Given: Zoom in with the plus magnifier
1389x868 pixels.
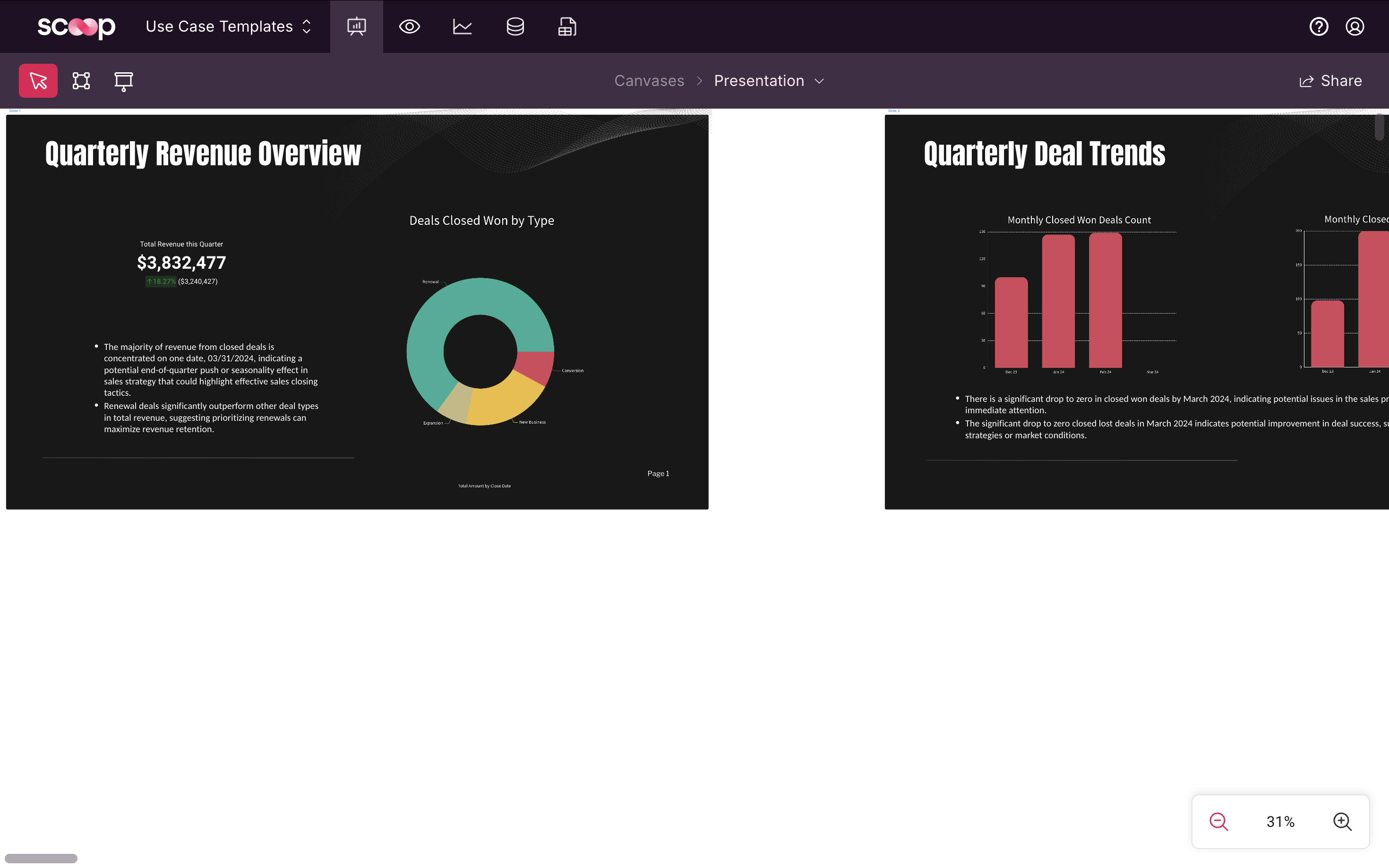Looking at the screenshot, I should [x=1342, y=822].
